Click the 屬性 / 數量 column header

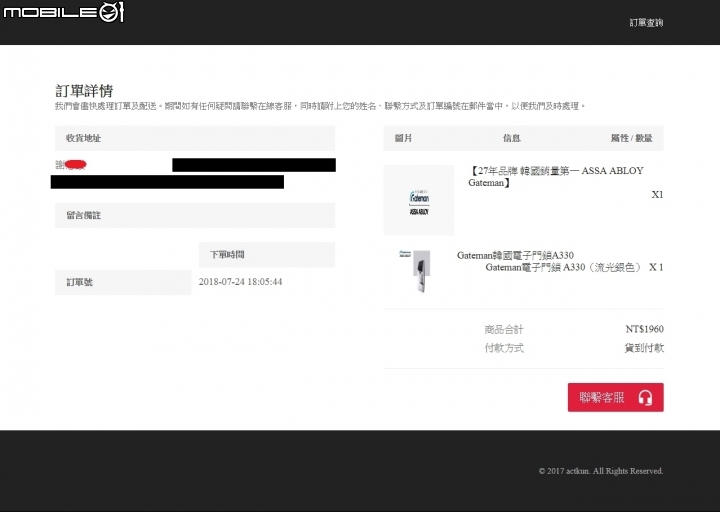coord(631,138)
